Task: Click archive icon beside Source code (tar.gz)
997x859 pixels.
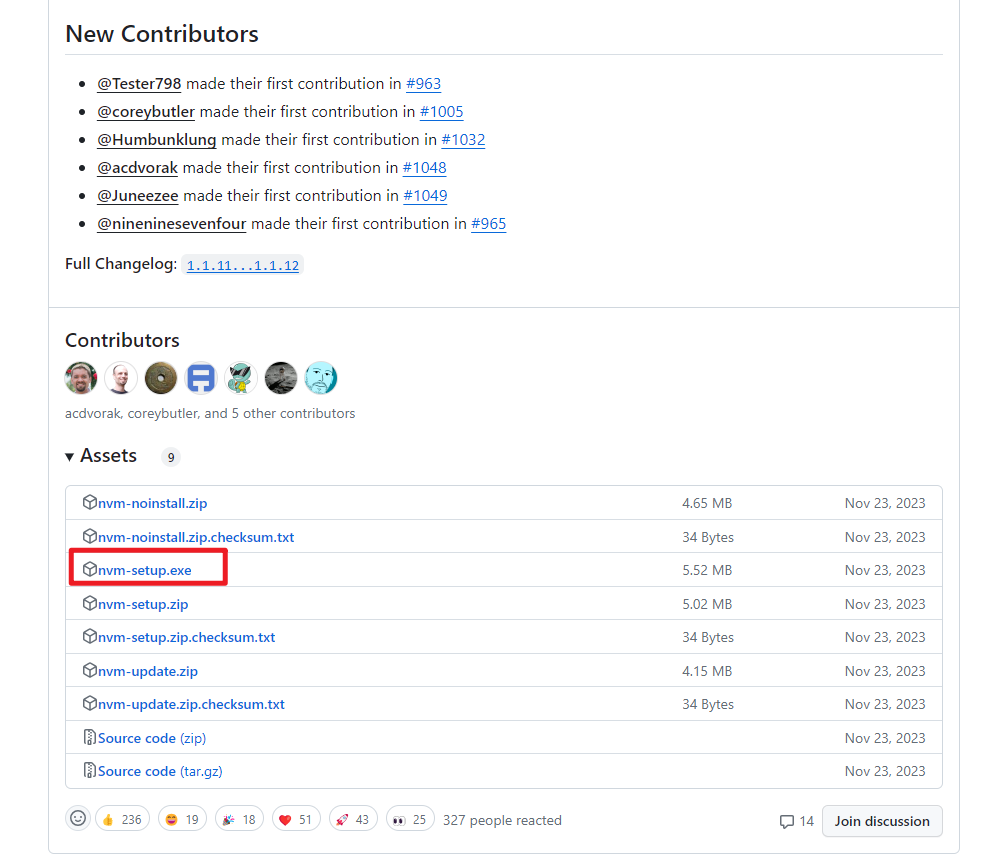Action: pyautogui.click(x=90, y=770)
